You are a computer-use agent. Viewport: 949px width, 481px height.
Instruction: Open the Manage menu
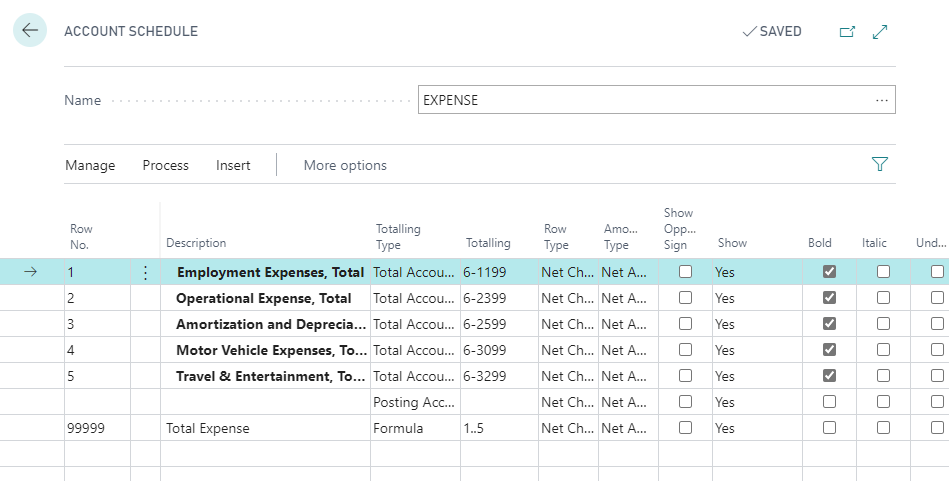click(90, 165)
